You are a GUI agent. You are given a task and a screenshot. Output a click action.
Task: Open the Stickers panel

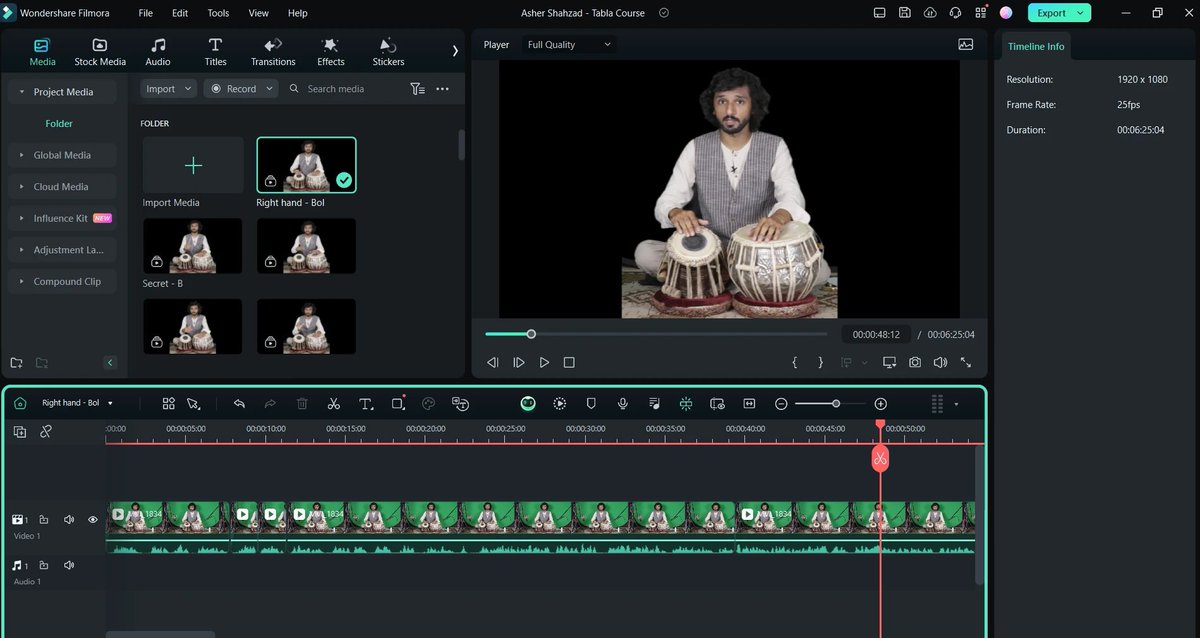[387, 50]
